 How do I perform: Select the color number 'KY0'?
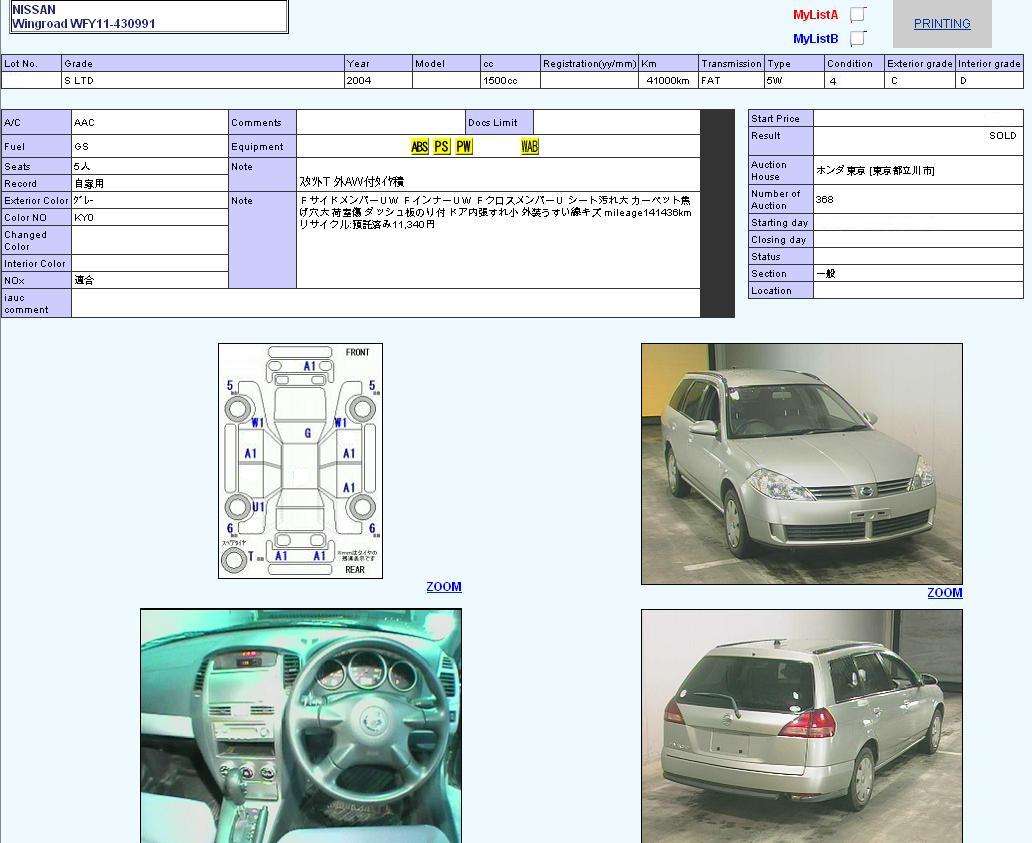[84, 217]
